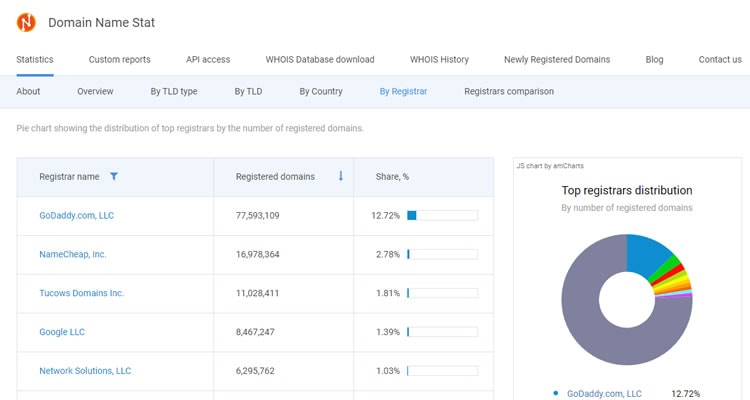Open GoDaddy.com, LLC registrar link
This screenshot has width=750, height=400.
(77, 215)
